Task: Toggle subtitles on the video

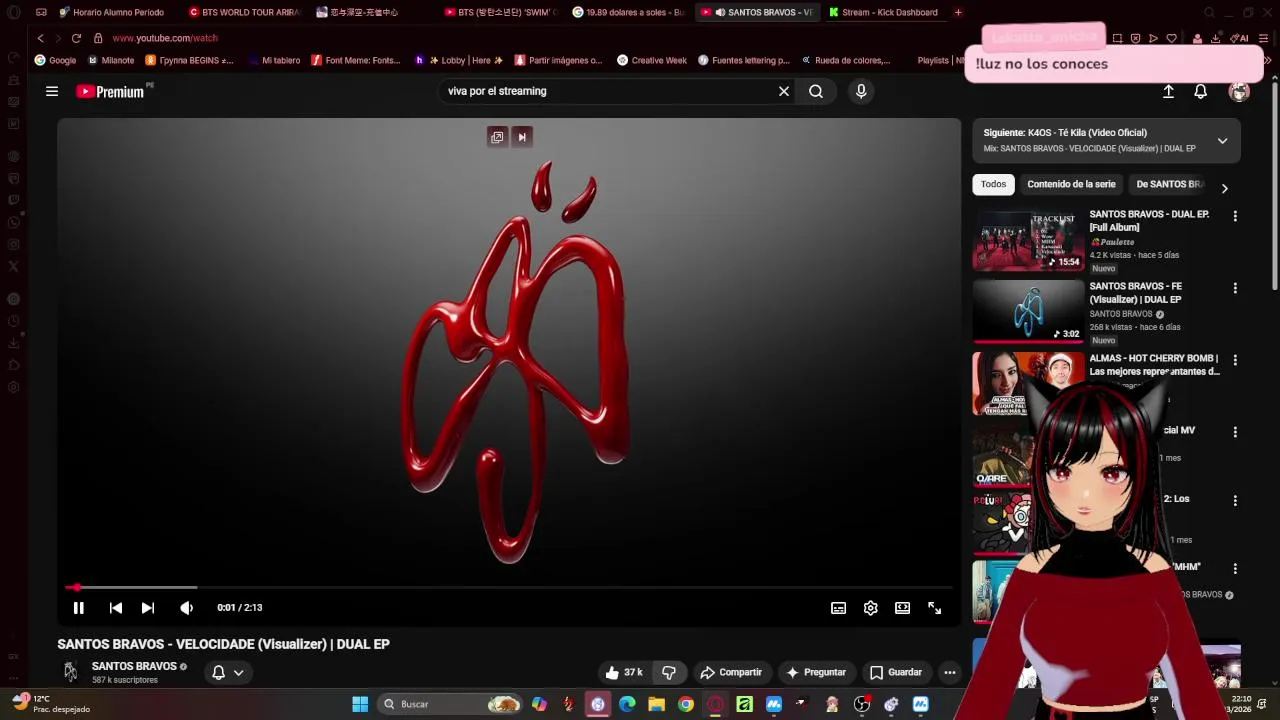Action: (x=838, y=608)
